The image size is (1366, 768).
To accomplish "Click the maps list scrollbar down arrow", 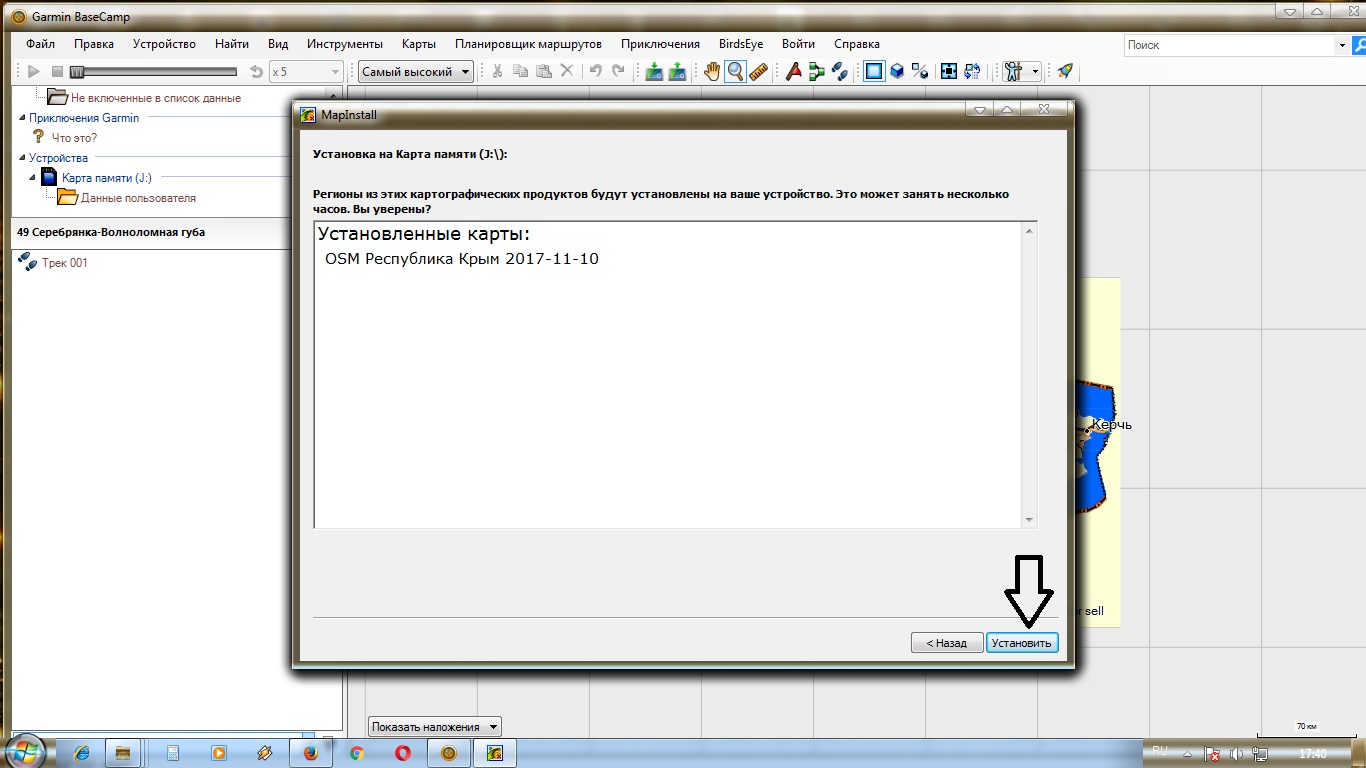I will 1029,520.
